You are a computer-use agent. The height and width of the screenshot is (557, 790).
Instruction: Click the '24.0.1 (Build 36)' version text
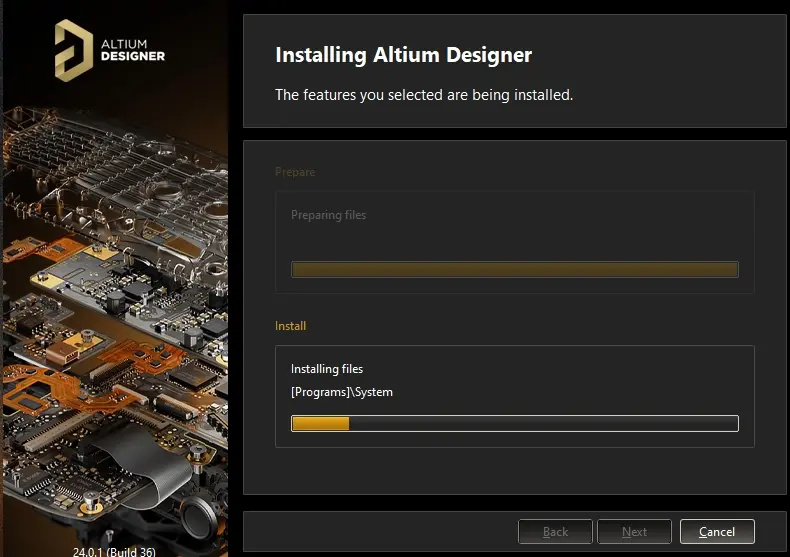(x=114, y=551)
